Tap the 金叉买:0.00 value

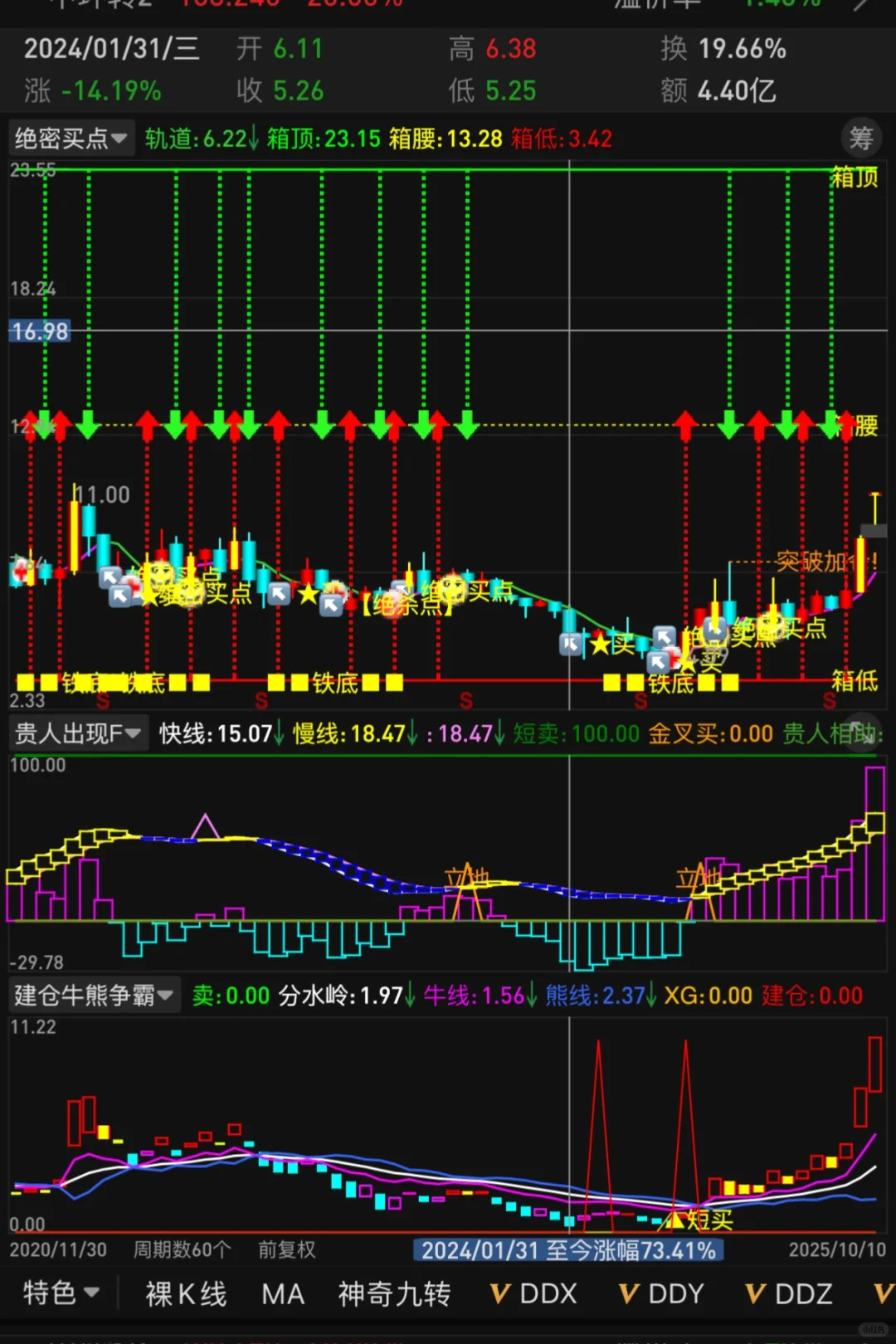coord(711,733)
